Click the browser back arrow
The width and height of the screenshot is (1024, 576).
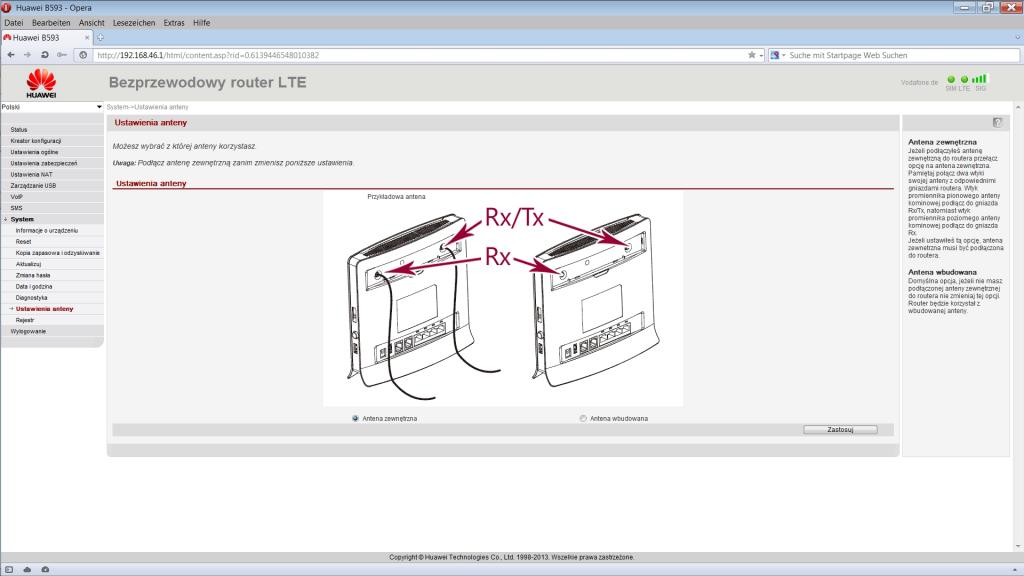[x=11, y=55]
